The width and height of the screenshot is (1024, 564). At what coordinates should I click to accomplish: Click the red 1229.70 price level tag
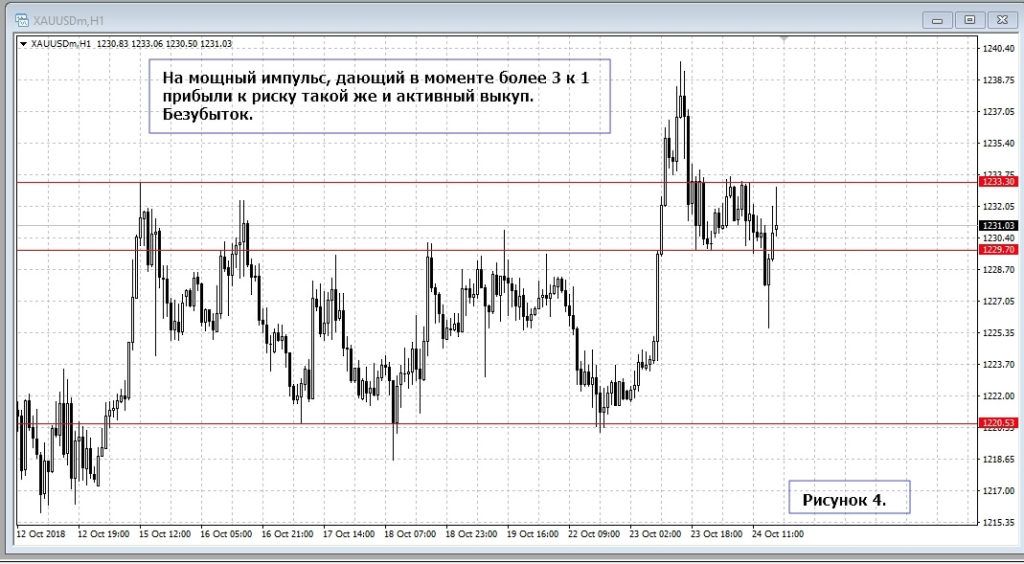pos(998,250)
